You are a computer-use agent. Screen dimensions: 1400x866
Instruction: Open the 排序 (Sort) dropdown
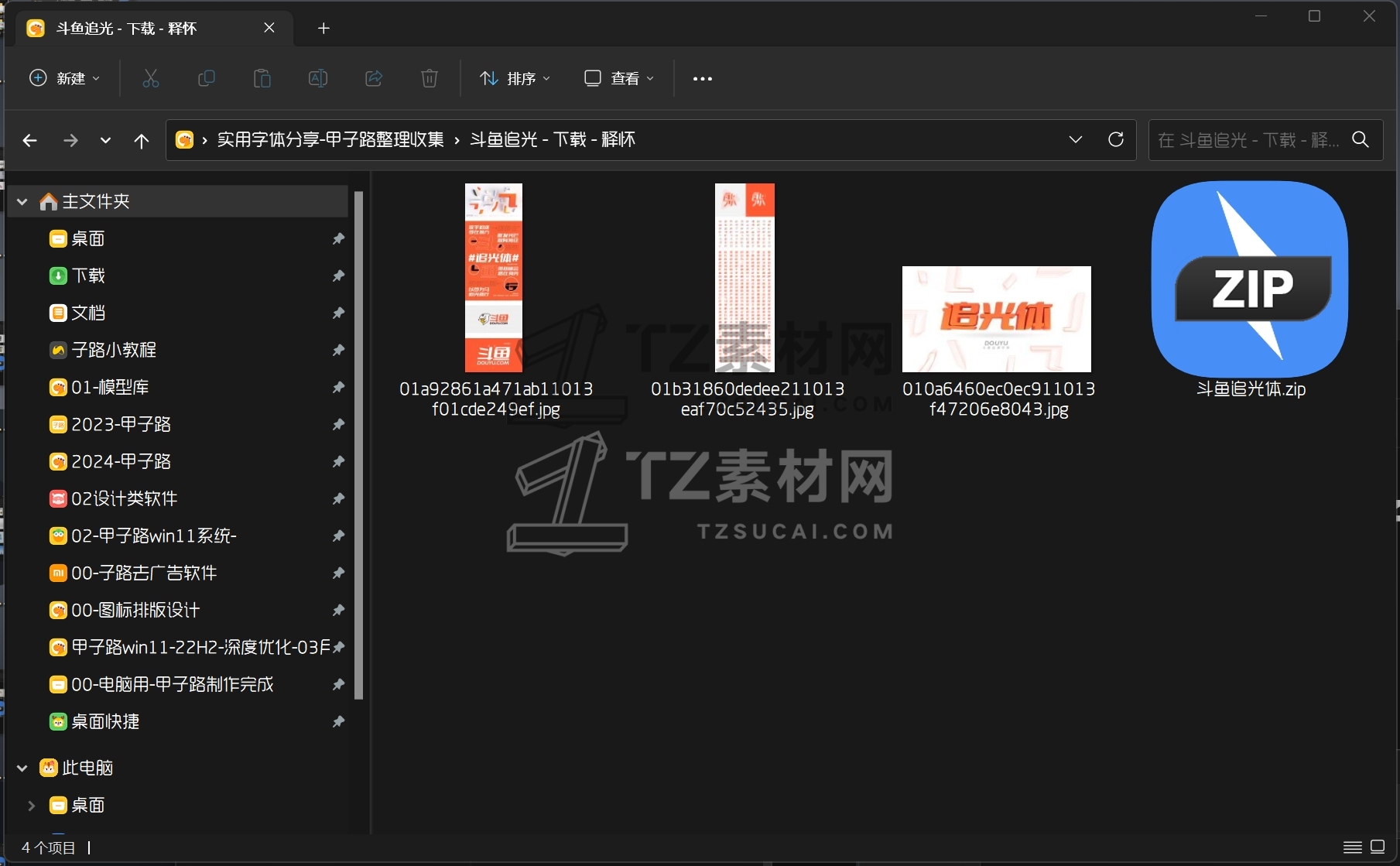[x=515, y=78]
